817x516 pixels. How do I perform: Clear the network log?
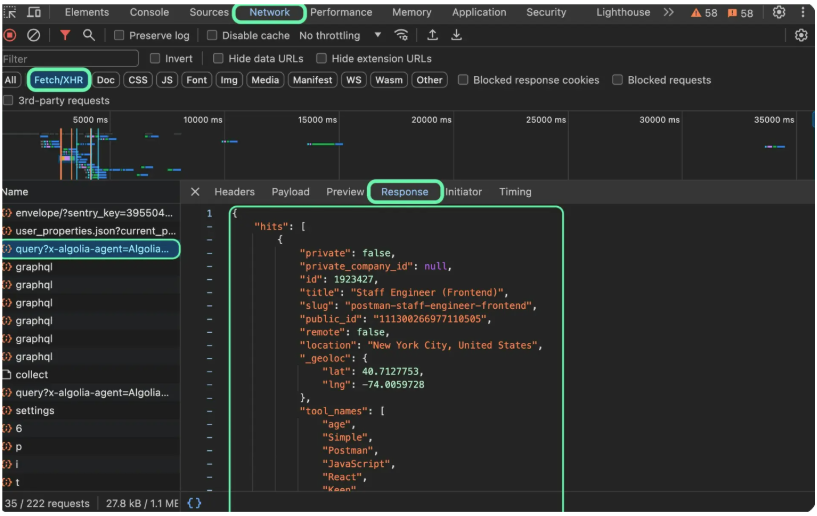[33, 35]
